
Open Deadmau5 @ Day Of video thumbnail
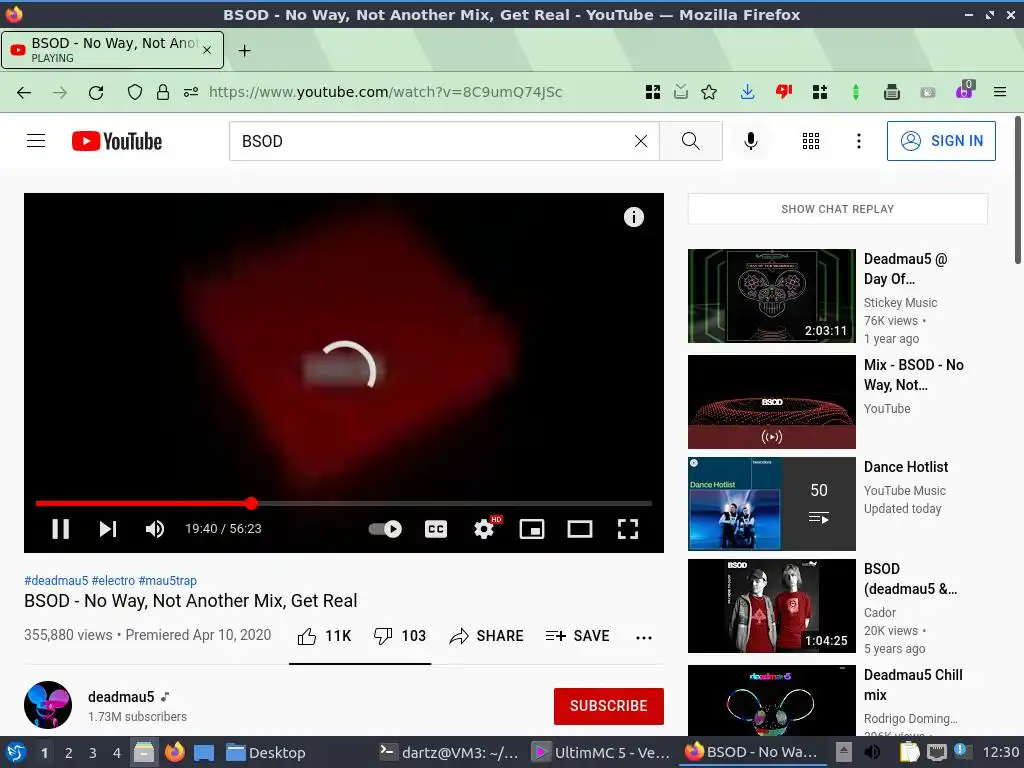point(771,296)
